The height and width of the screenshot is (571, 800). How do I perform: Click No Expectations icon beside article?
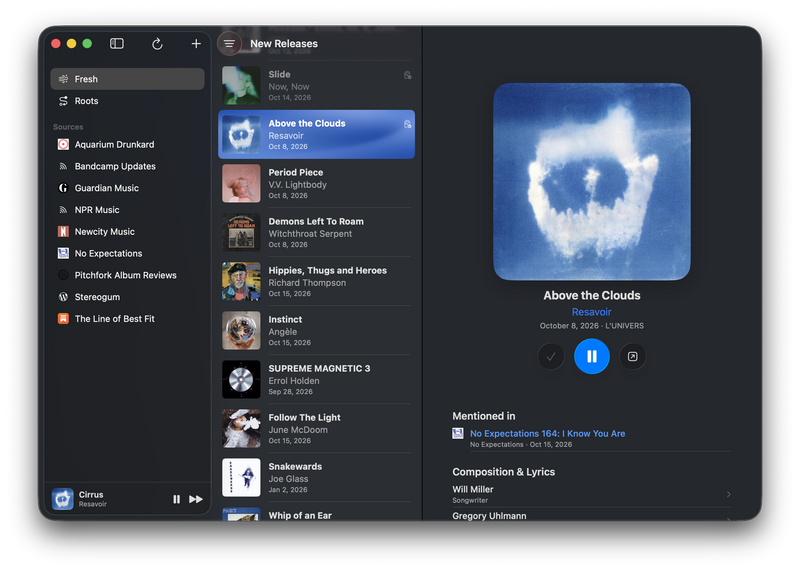pos(458,433)
